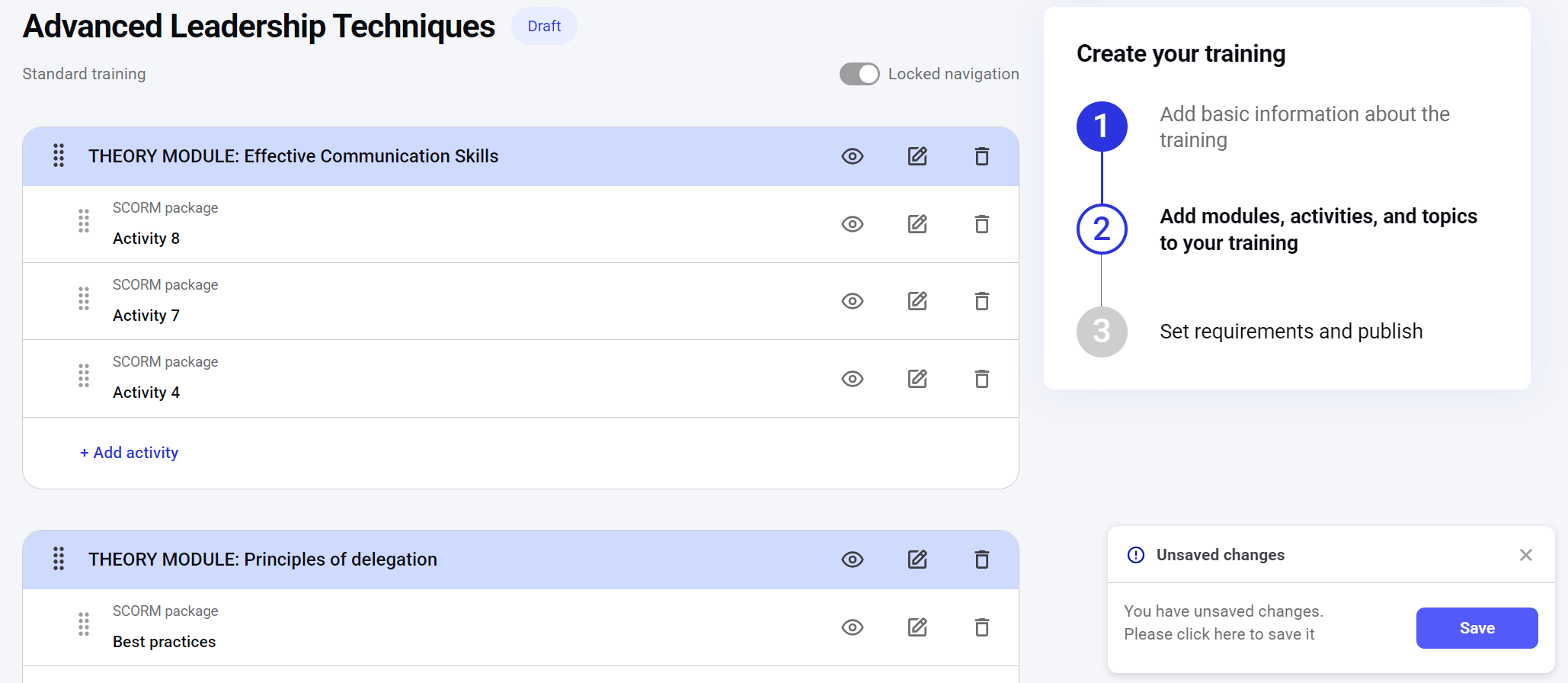Preview Activity 7 with the eye icon
The height and width of the screenshot is (683, 1568).
[x=853, y=301]
